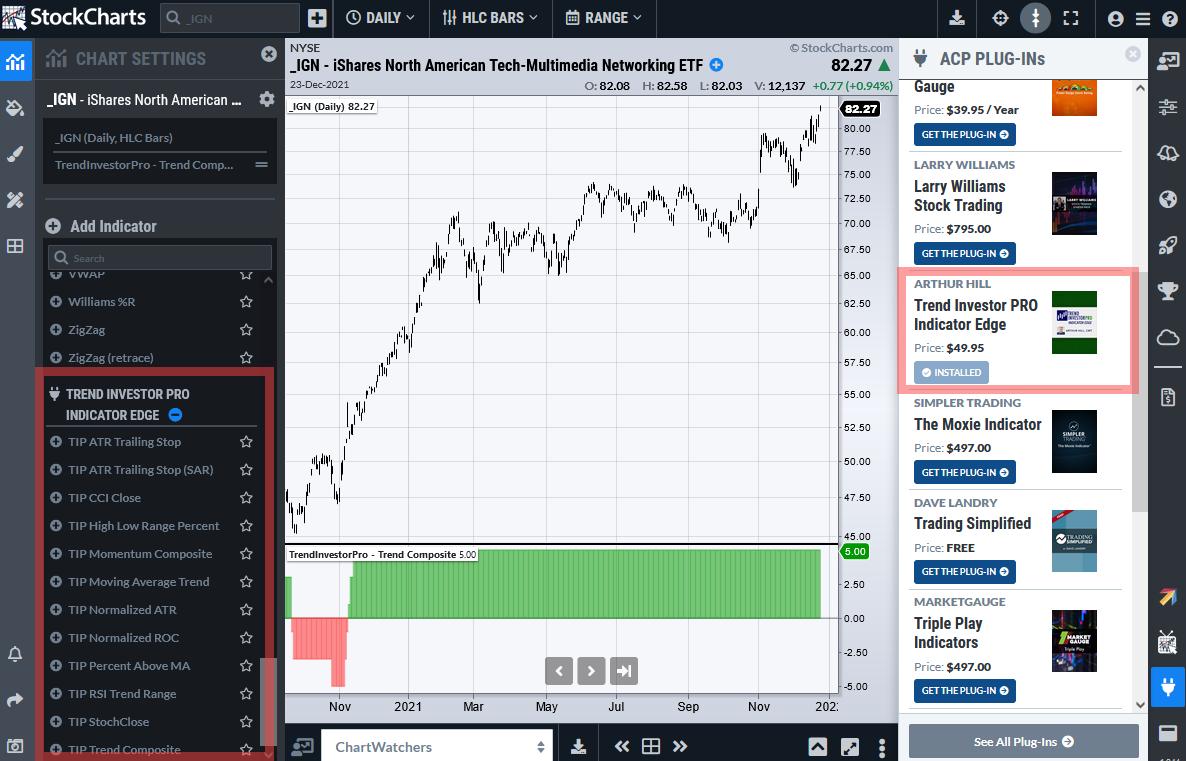1186x761 pixels.
Task: Click the download chart icon in top toolbar
Action: (957, 18)
